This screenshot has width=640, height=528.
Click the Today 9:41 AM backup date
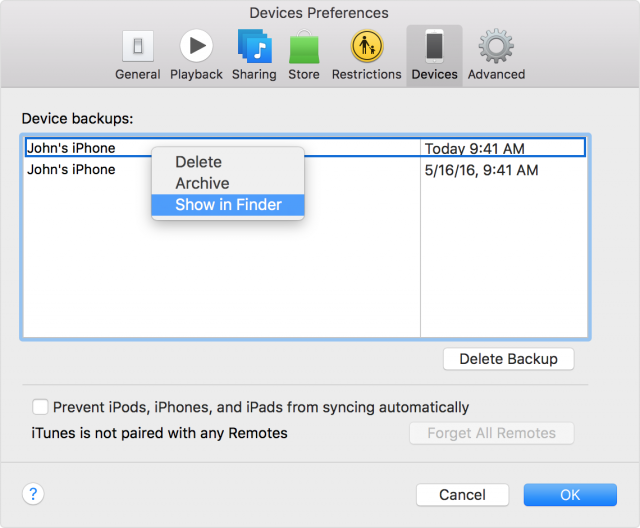(474, 149)
